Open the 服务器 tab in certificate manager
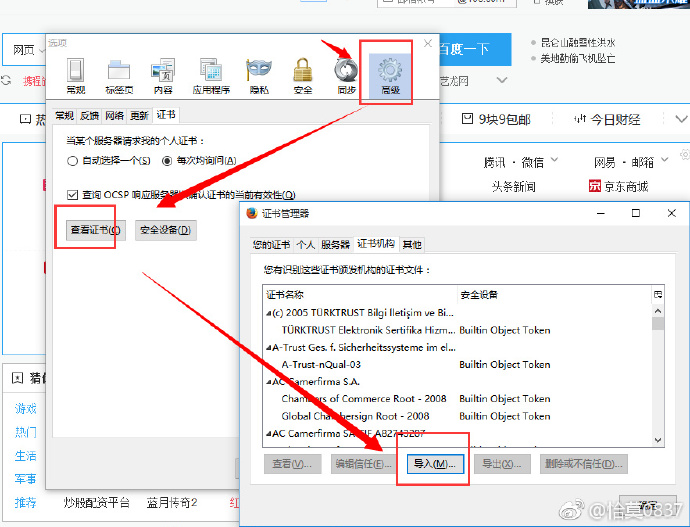 [335, 245]
